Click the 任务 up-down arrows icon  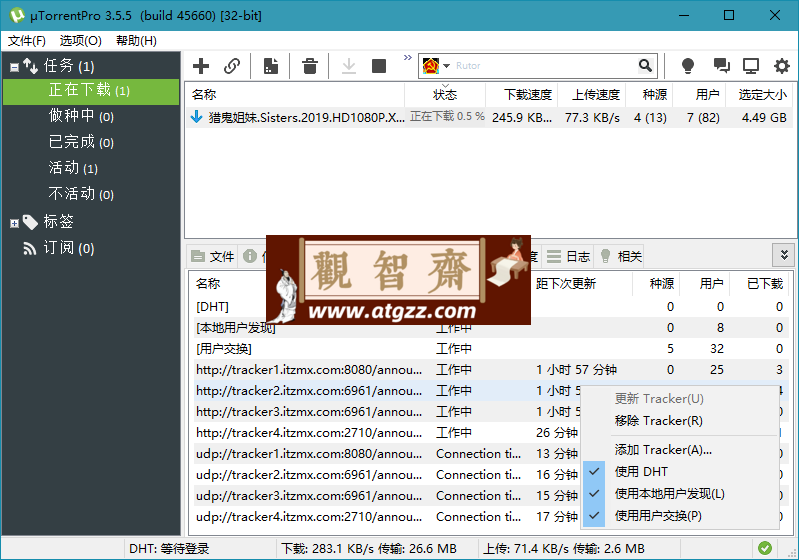[x=30, y=66]
